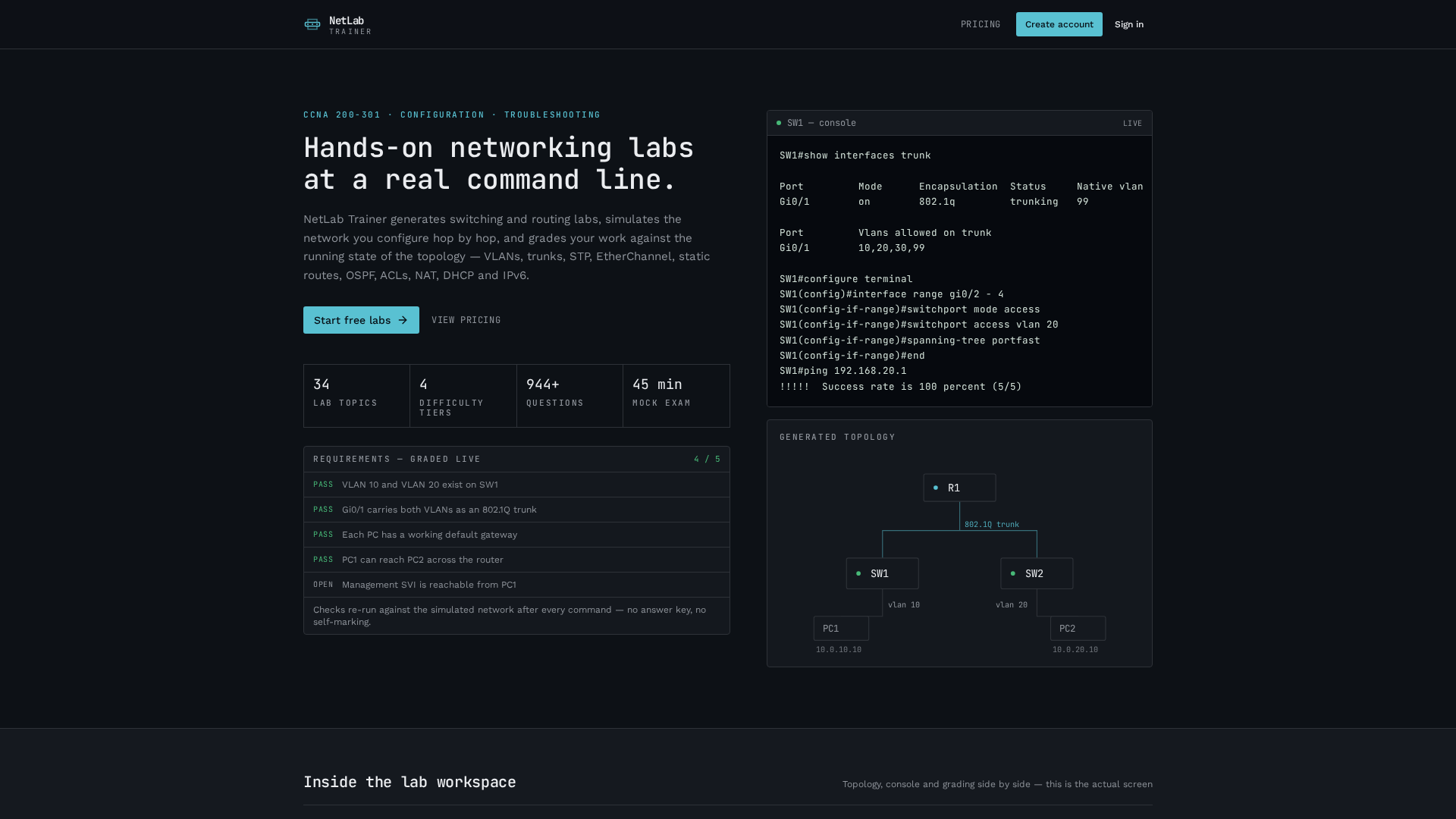Click the 10.0.20.10 address under PC2

pyautogui.click(x=1075, y=650)
